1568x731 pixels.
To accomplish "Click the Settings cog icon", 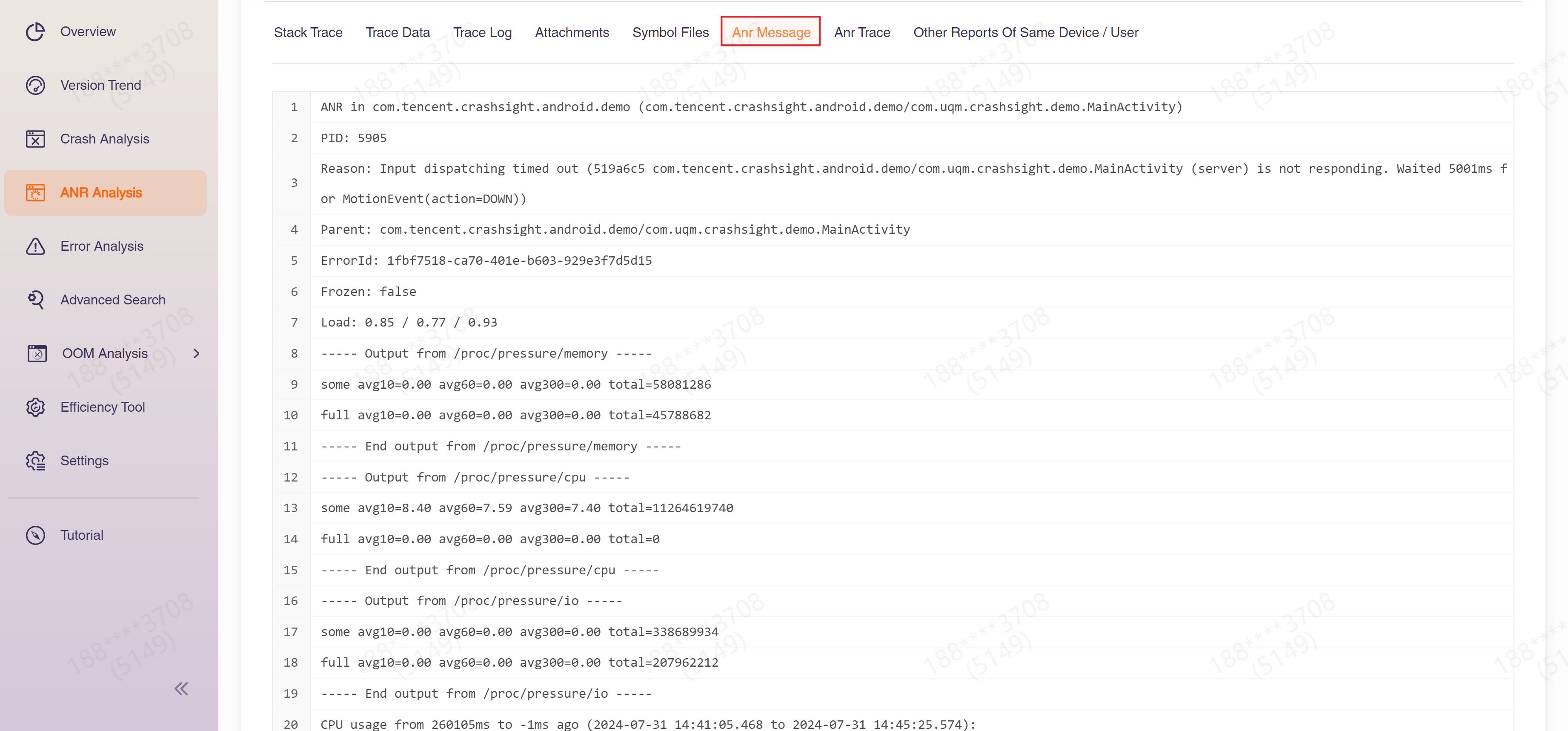I will click(35, 461).
